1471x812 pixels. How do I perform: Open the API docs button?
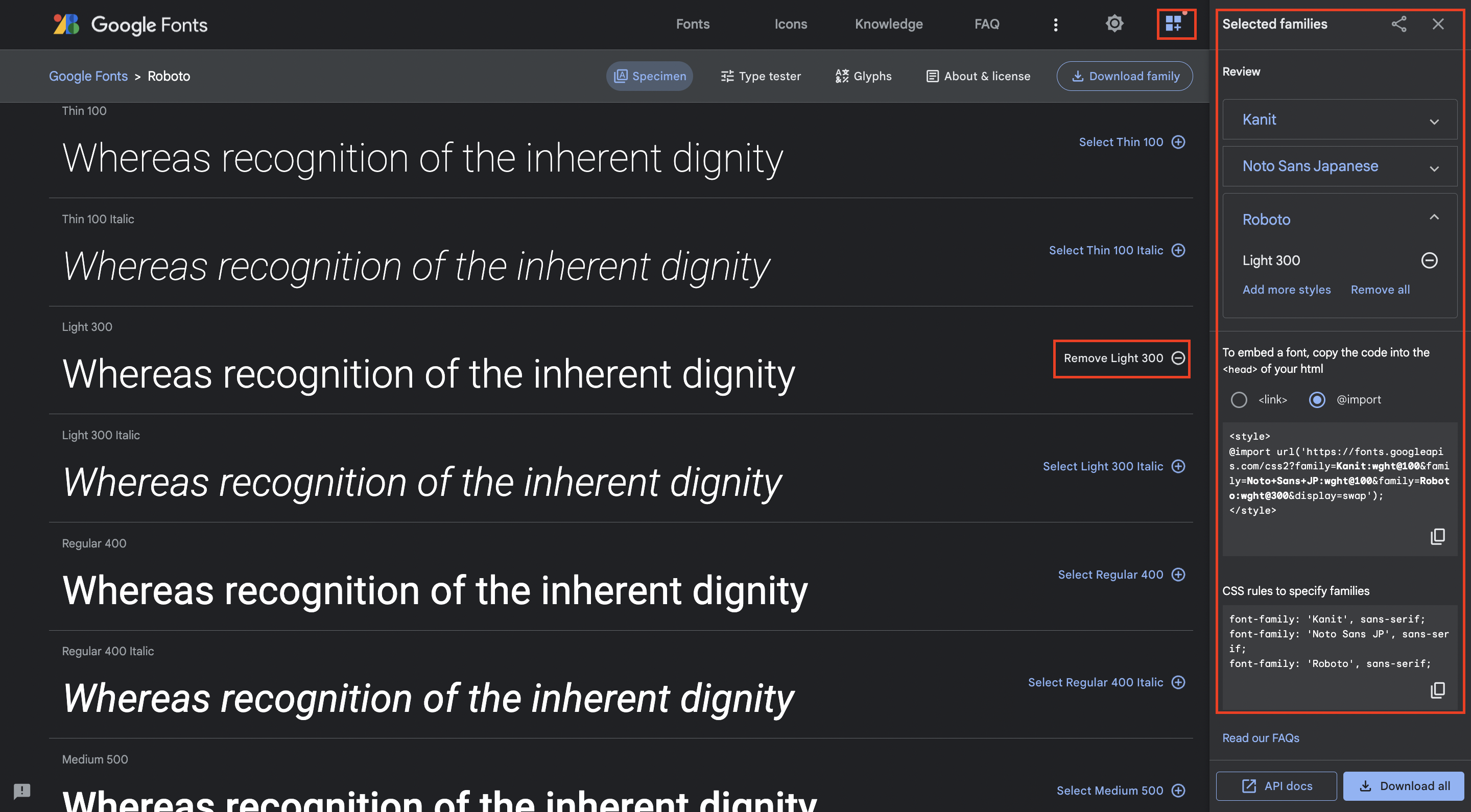point(1276,786)
